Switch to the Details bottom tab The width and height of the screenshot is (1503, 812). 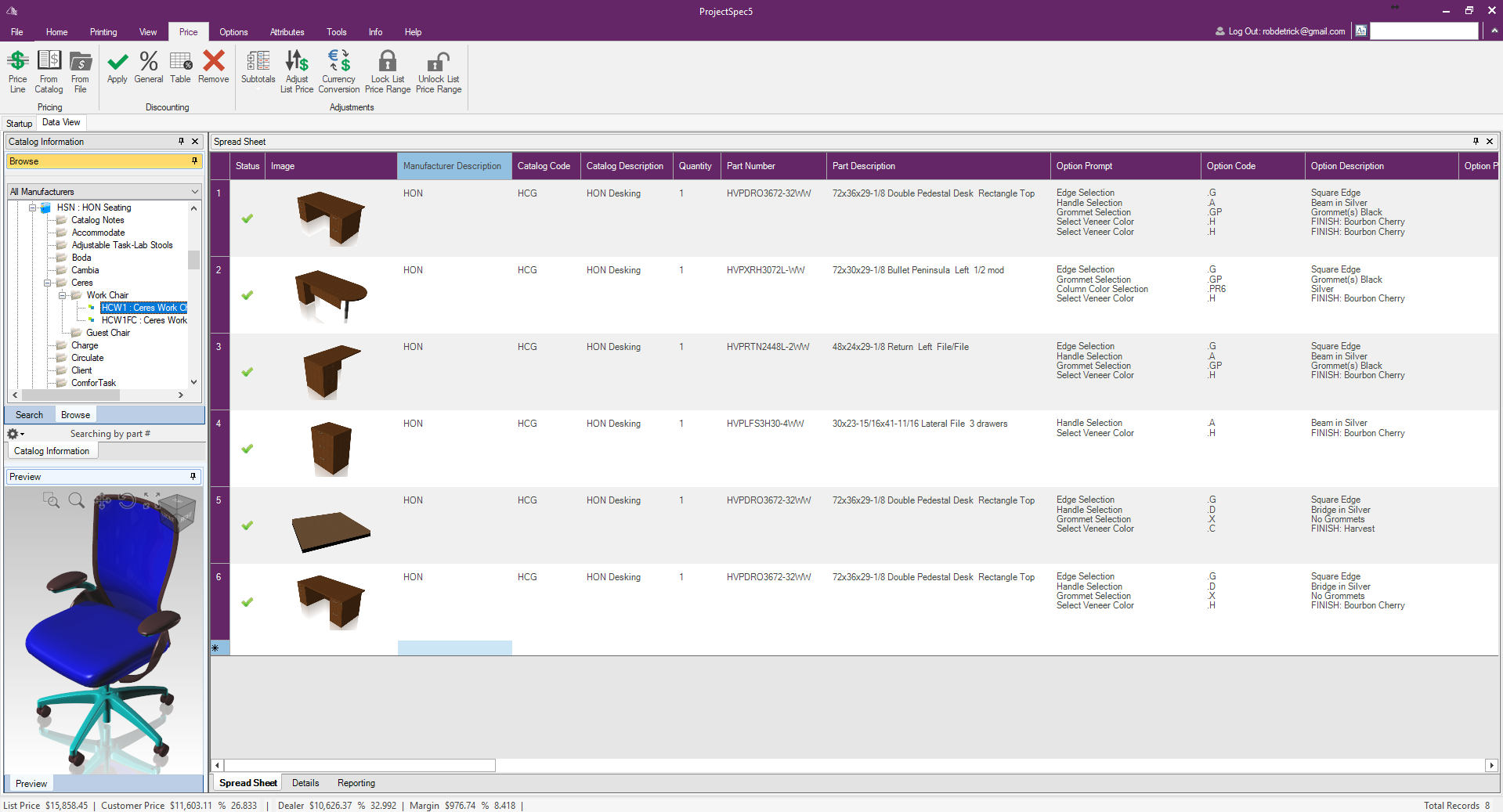305,783
